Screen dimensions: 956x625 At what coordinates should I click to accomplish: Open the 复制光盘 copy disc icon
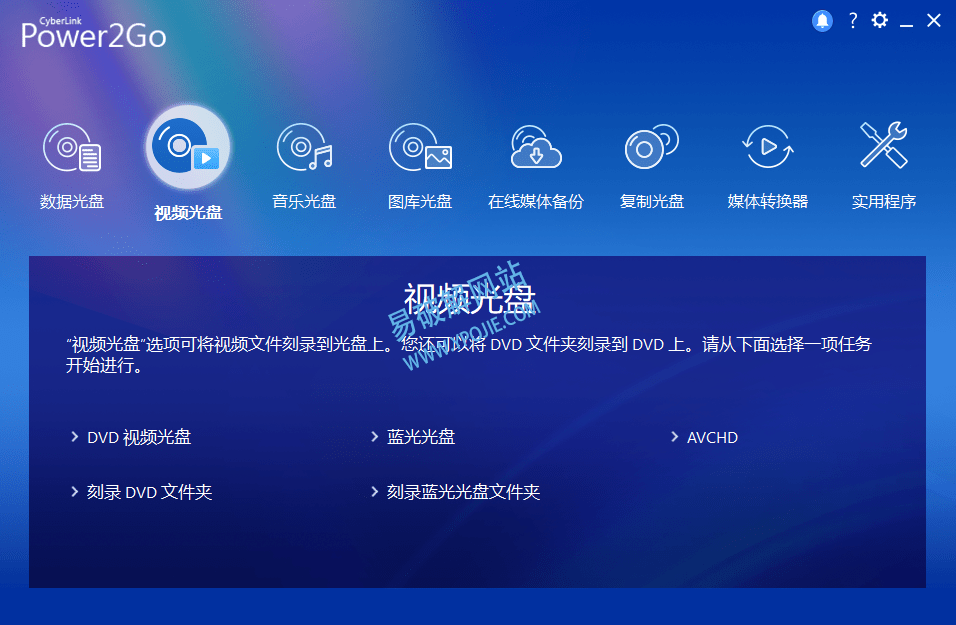point(652,147)
